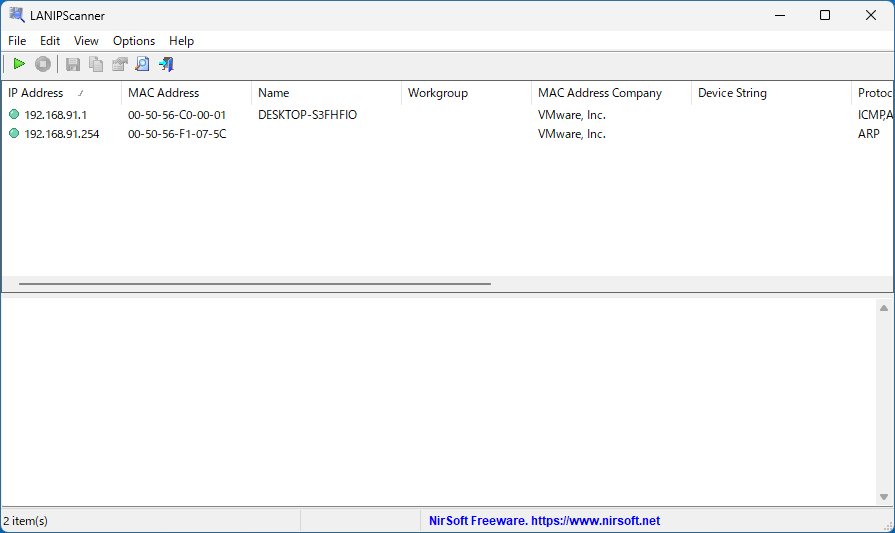Screen dimensions: 895x533
Task: Click the DESKTOP-S3FHFIO name cell
Action: 307,115
